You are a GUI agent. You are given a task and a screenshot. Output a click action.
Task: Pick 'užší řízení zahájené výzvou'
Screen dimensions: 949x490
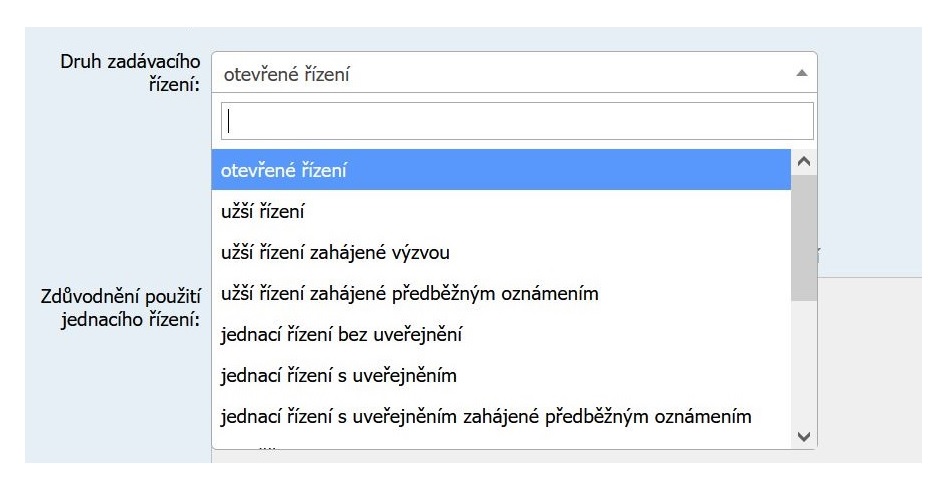500,252
